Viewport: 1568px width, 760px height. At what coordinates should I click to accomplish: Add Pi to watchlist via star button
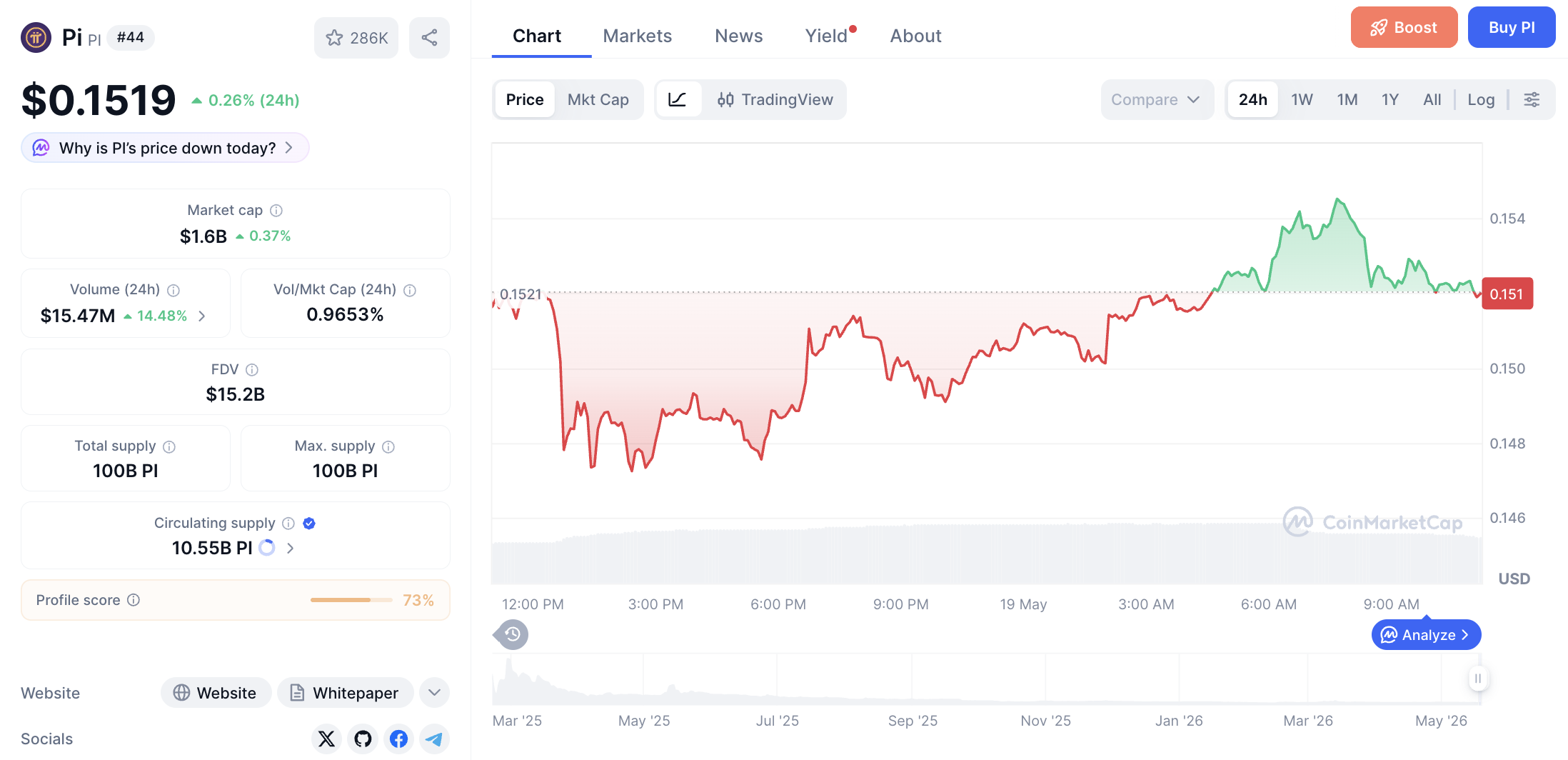tap(356, 38)
